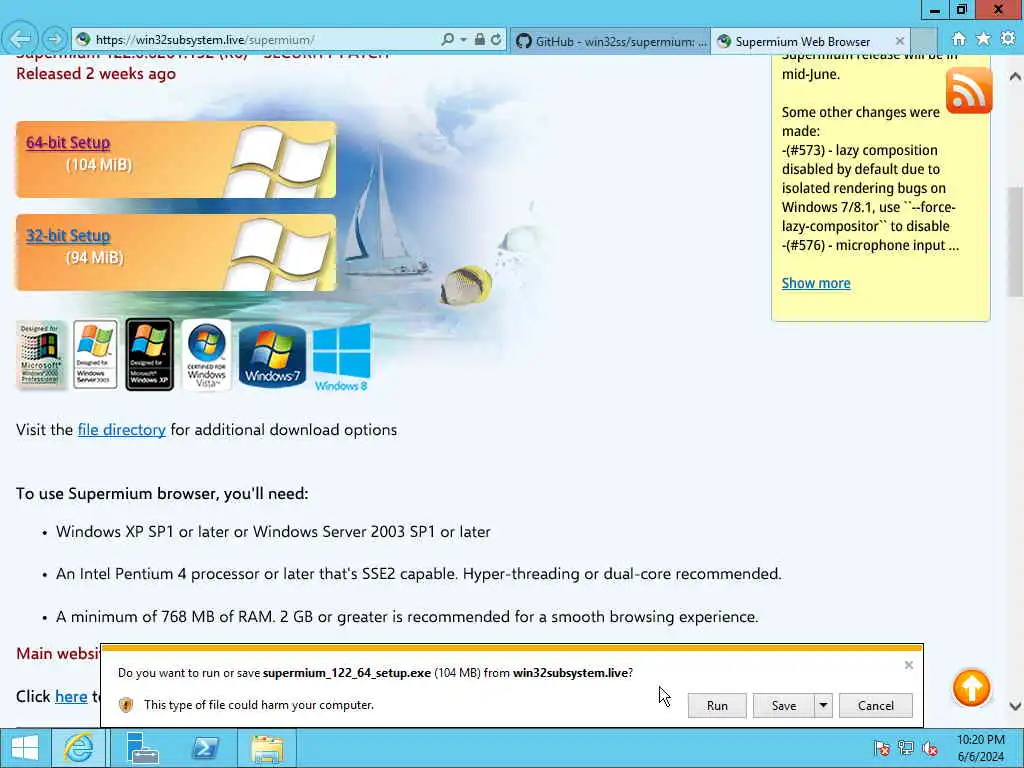Click the address bar URL field
This screenshot has height=768, width=1024.
pyautogui.click(x=261, y=40)
